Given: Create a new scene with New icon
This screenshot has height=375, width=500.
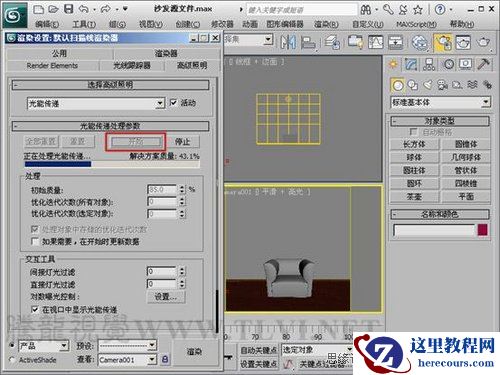Looking at the screenshot, I should [39, 9].
